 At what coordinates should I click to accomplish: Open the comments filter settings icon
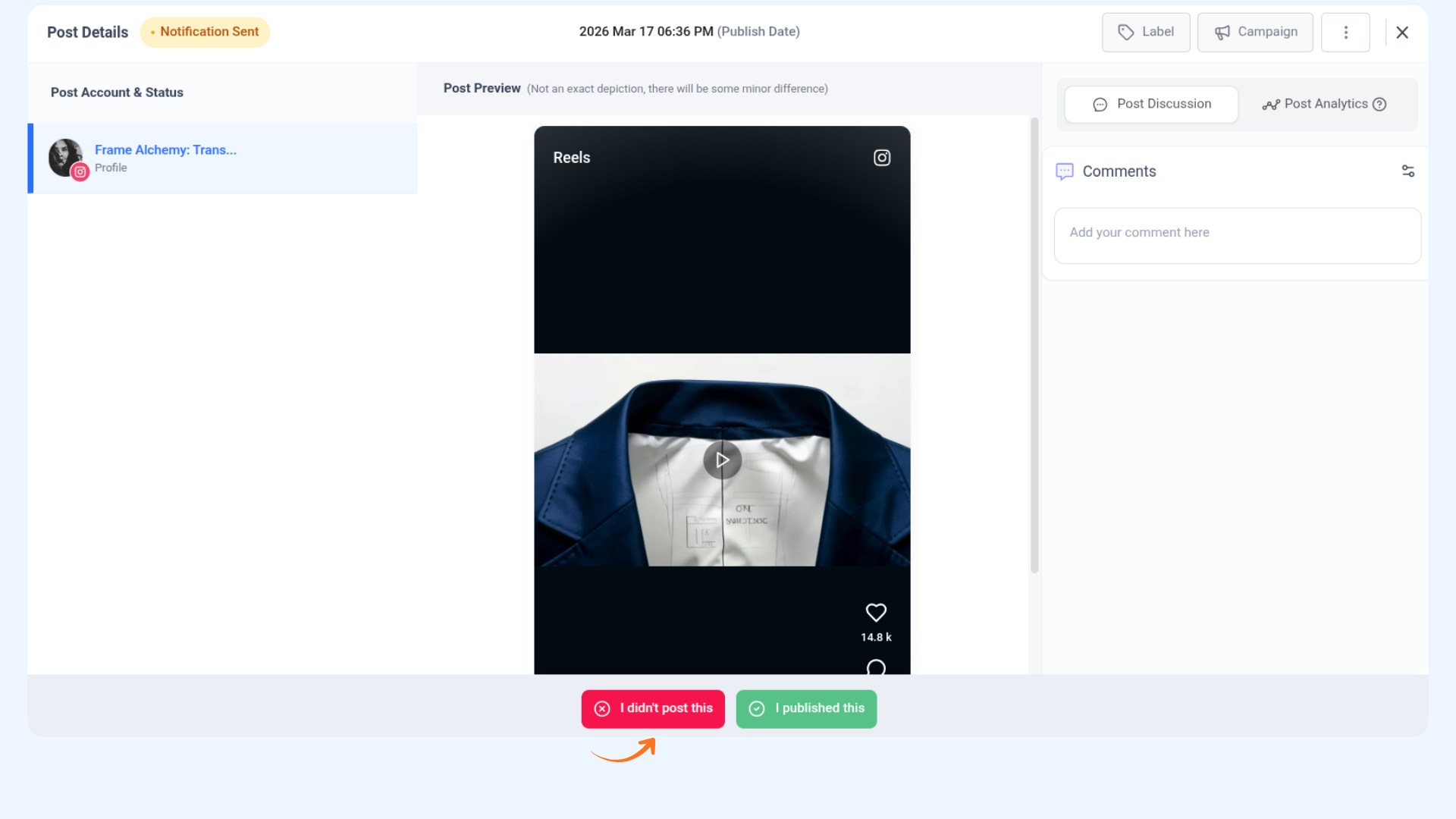[1407, 171]
